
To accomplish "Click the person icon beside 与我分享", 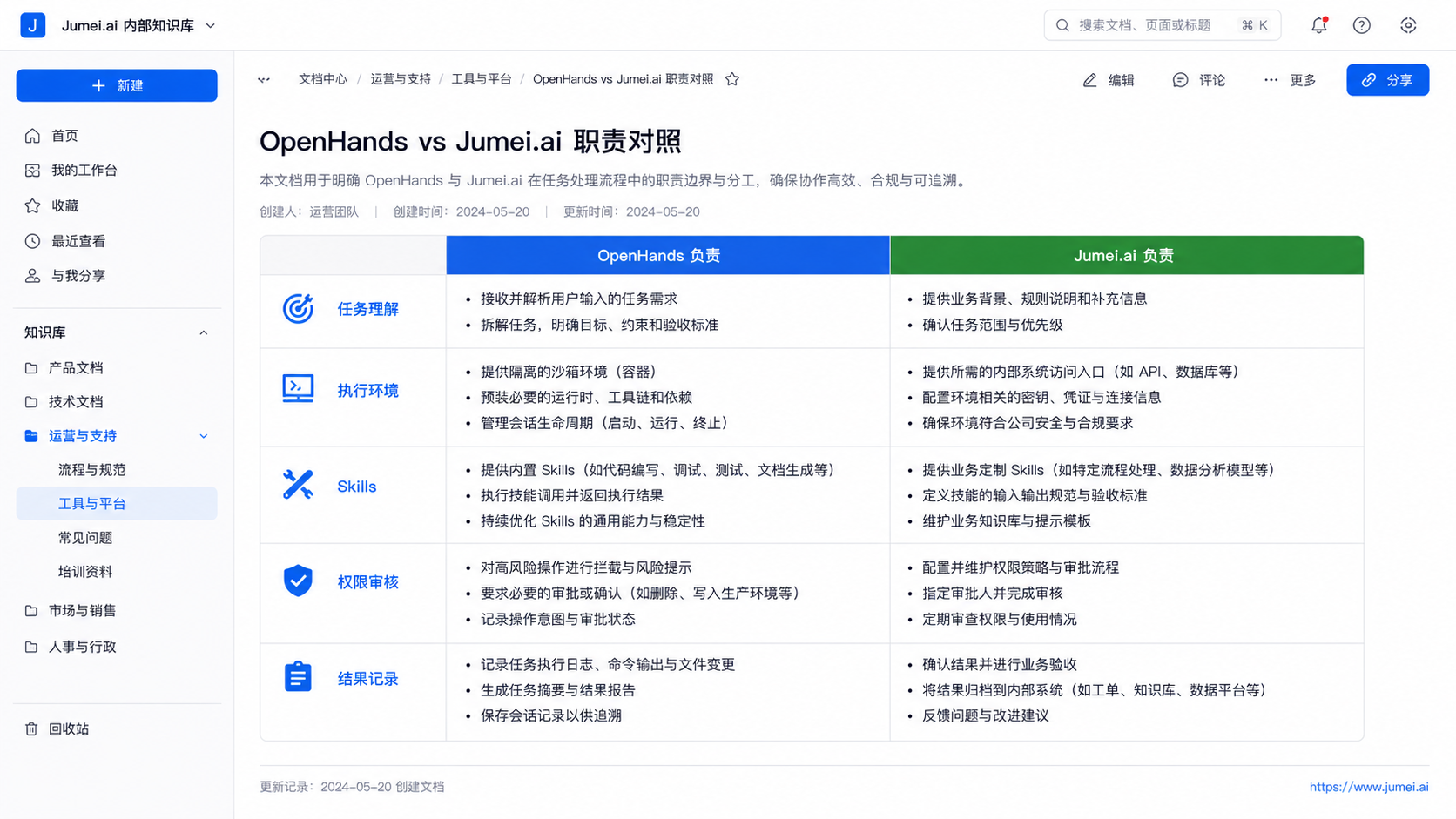I will point(32,276).
